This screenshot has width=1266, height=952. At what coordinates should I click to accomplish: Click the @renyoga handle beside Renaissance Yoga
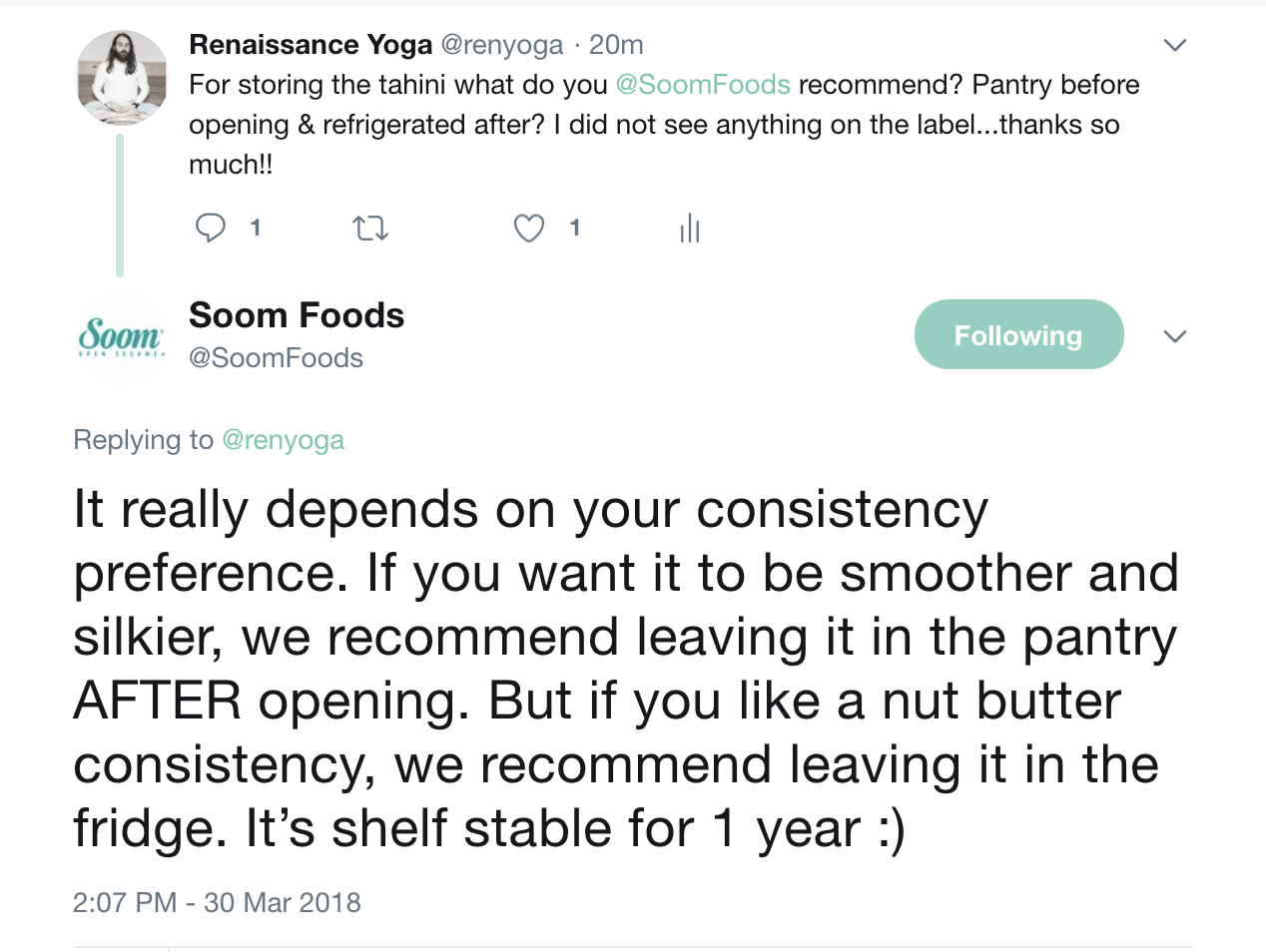pyautogui.click(x=502, y=45)
